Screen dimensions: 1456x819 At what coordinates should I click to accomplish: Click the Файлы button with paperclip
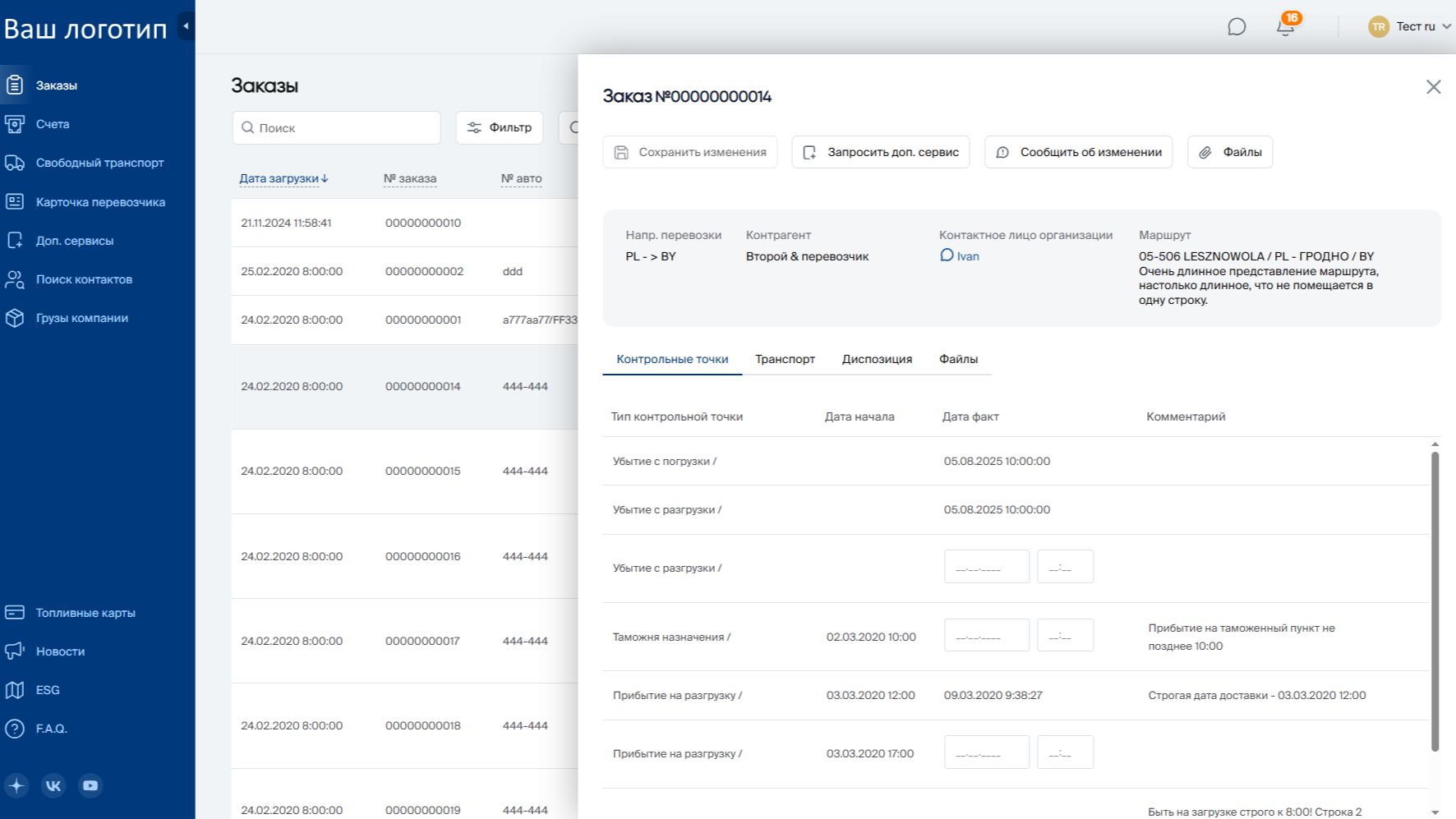[x=1230, y=152]
